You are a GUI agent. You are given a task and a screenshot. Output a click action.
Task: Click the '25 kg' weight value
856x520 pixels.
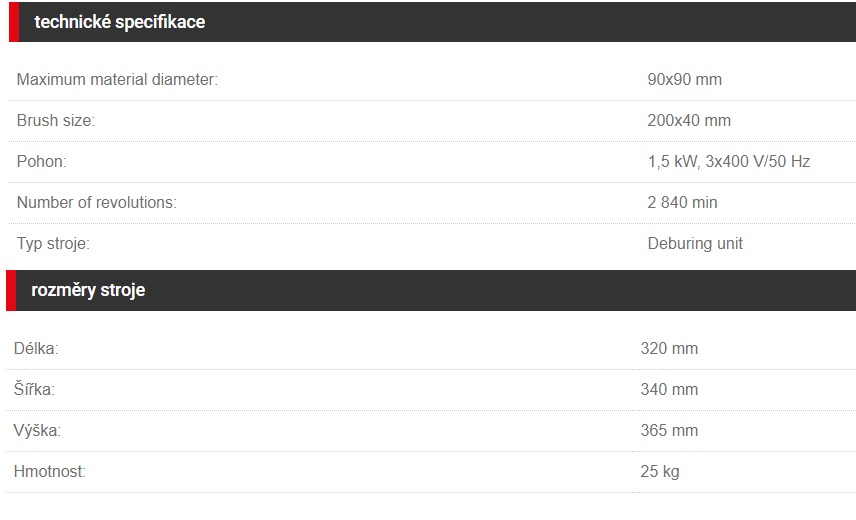[x=660, y=471]
